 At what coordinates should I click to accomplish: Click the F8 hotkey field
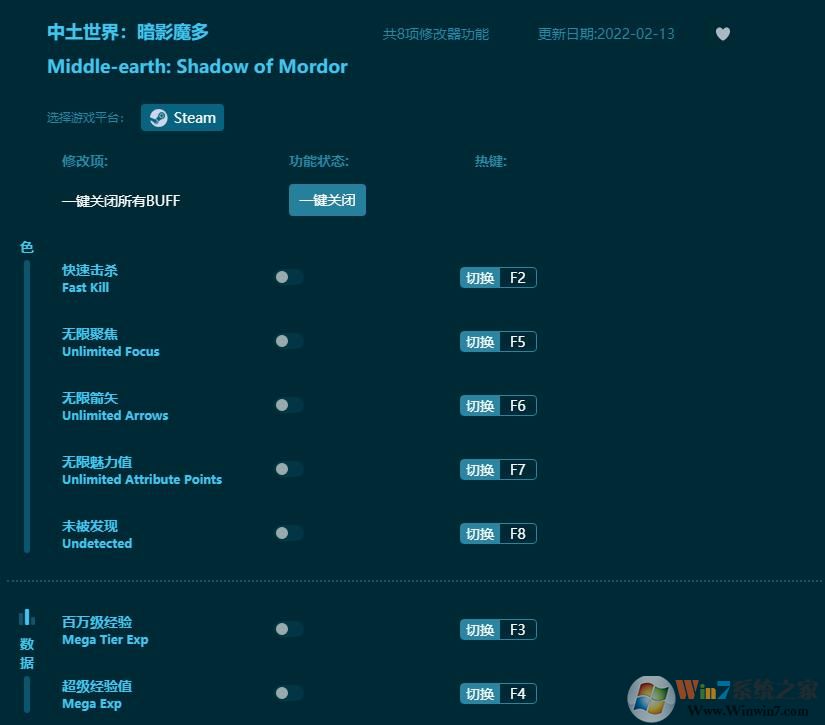(518, 534)
